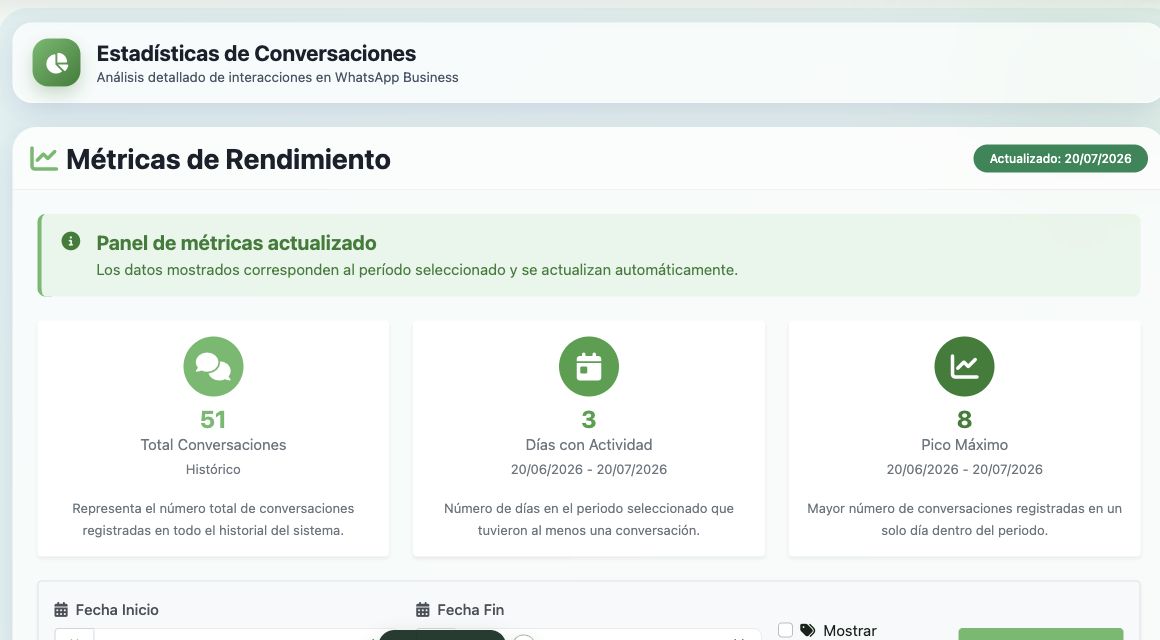Click the chat bubbles icon above Total Conversaciones
This screenshot has height=640, width=1160.
(213, 366)
